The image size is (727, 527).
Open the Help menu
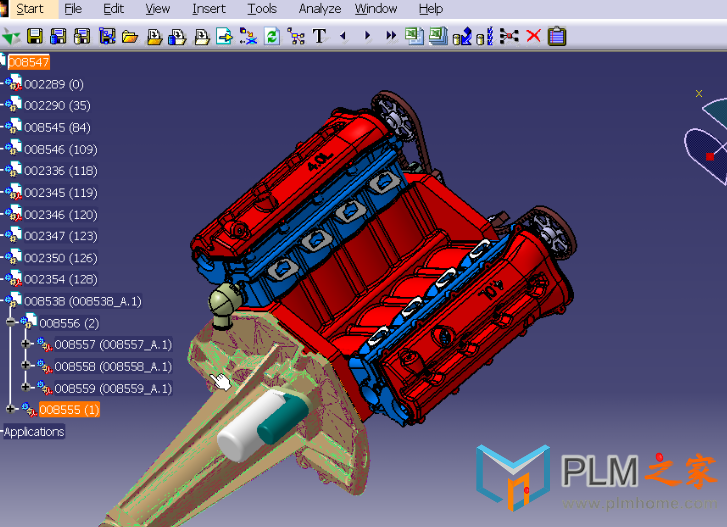pyautogui.click(x=431, y=9)
